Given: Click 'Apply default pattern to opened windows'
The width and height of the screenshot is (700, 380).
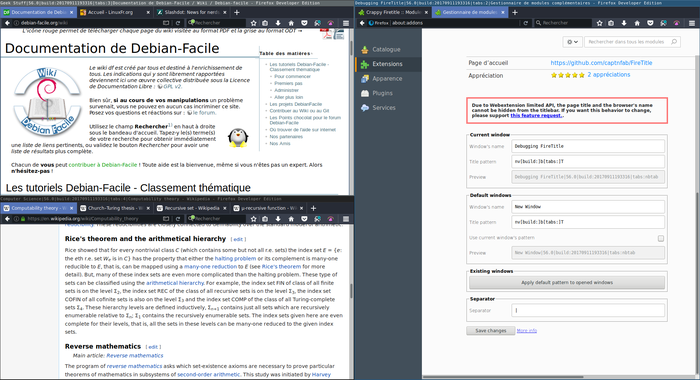Looking at the screenshot, I should (567, 283).
